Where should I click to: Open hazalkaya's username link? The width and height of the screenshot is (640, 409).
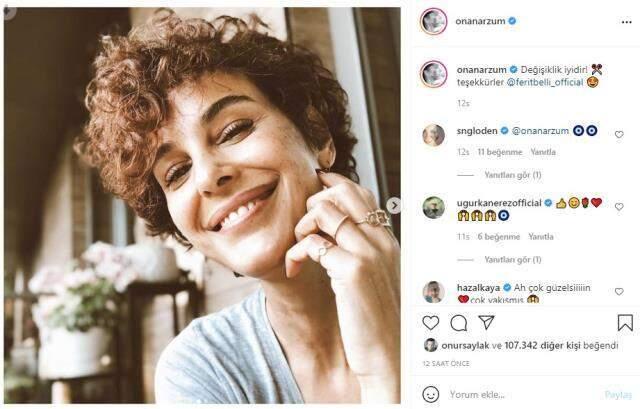click(x=477, y=287)
